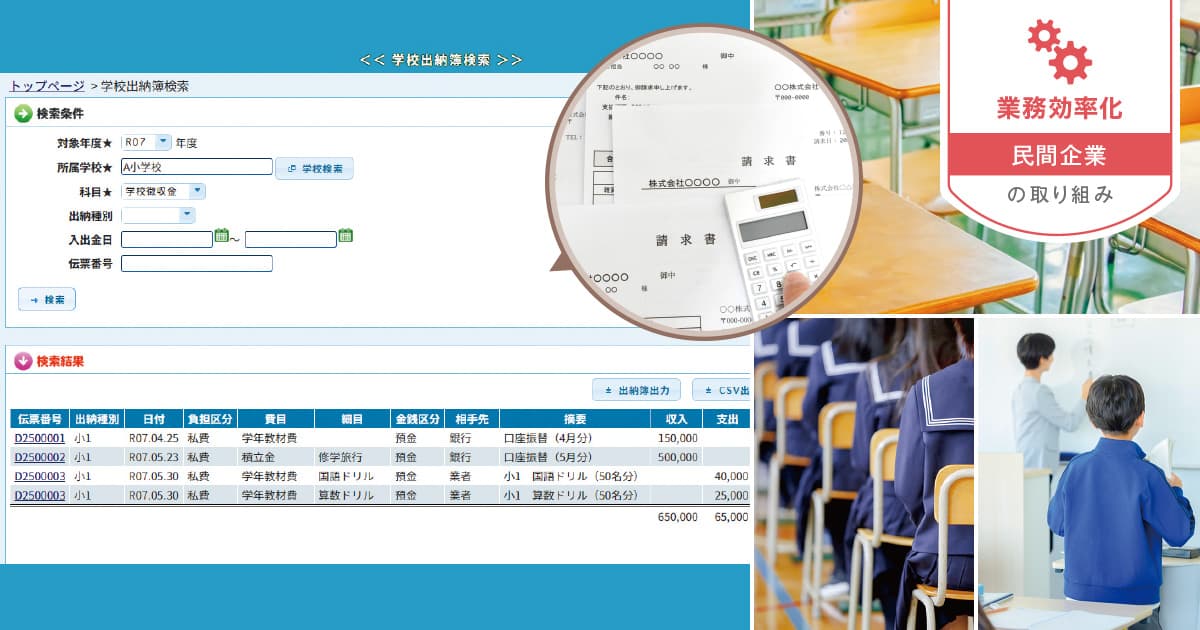The height and width of the screenshot is (630, 1200).
Task: Click the 650,000 income total
Action: click(x=678, y=517)
